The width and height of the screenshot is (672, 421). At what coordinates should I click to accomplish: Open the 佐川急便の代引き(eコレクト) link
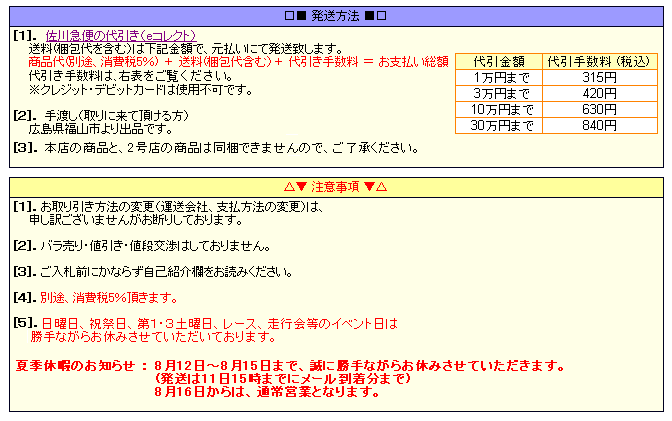pyautogui.click(x=120, y=35)
